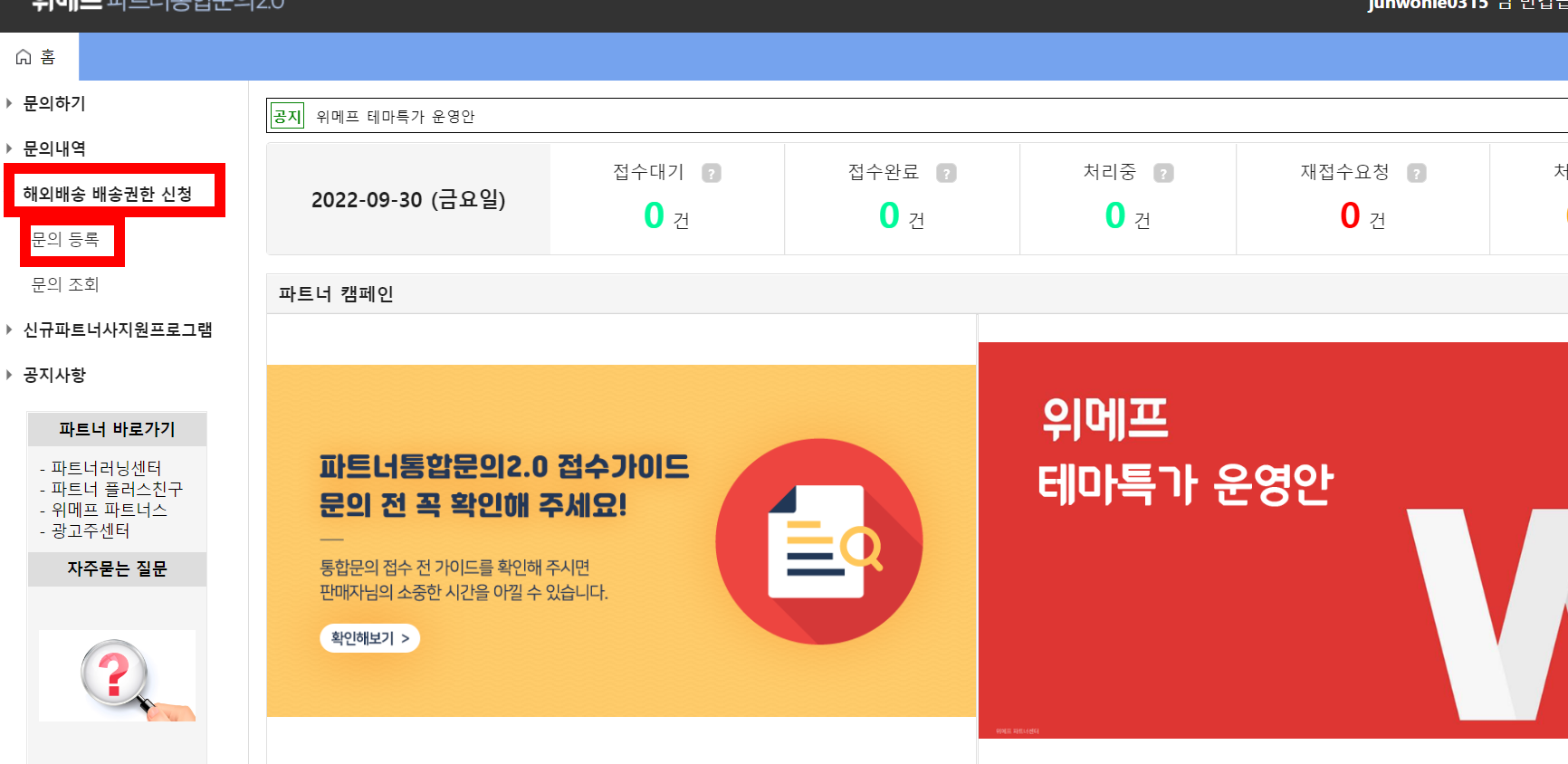This screenshot has width=1568, height=764.
Task: Click help icon next to 접수완료
Action: [x=946, y=173]
